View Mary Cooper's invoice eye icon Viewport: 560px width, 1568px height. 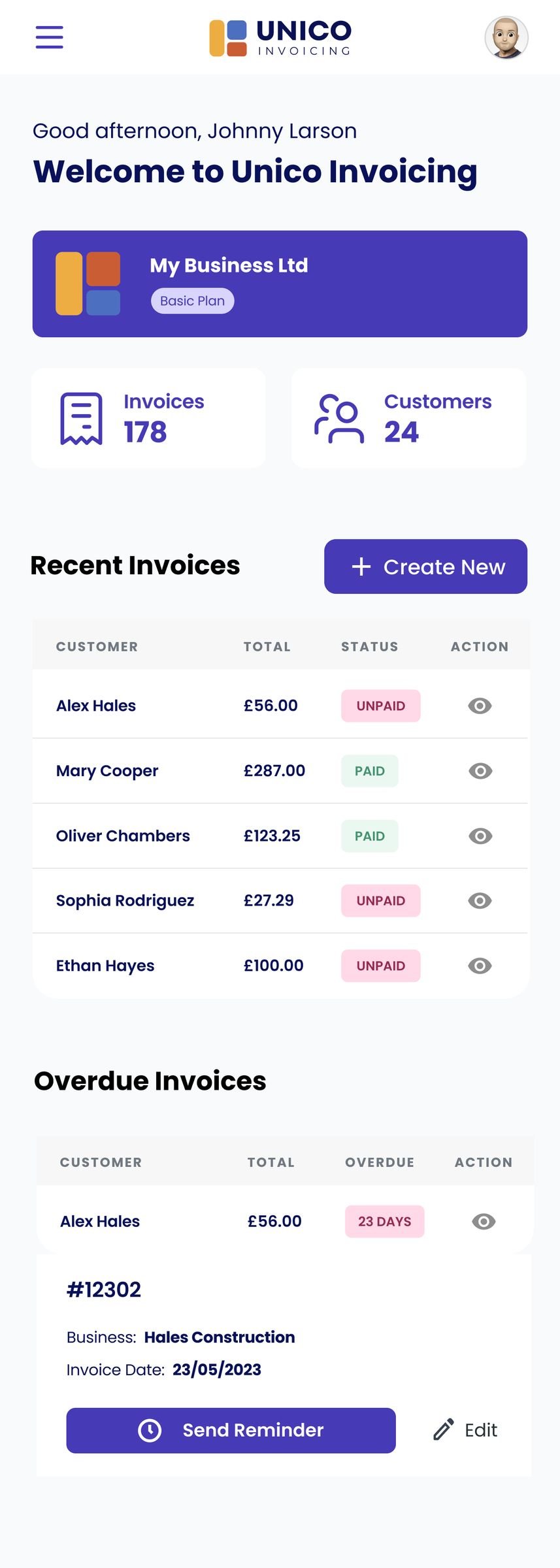coord(480,771)
